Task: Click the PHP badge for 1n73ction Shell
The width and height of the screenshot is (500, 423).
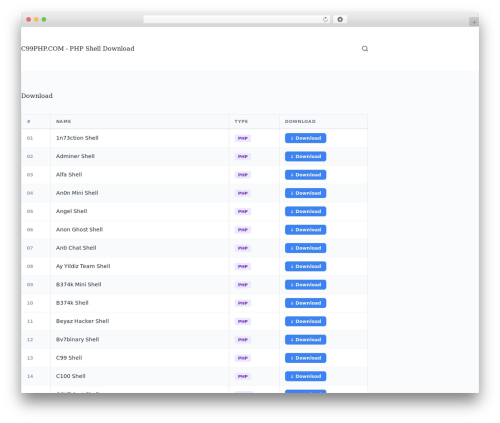Action: pos(243,138)
